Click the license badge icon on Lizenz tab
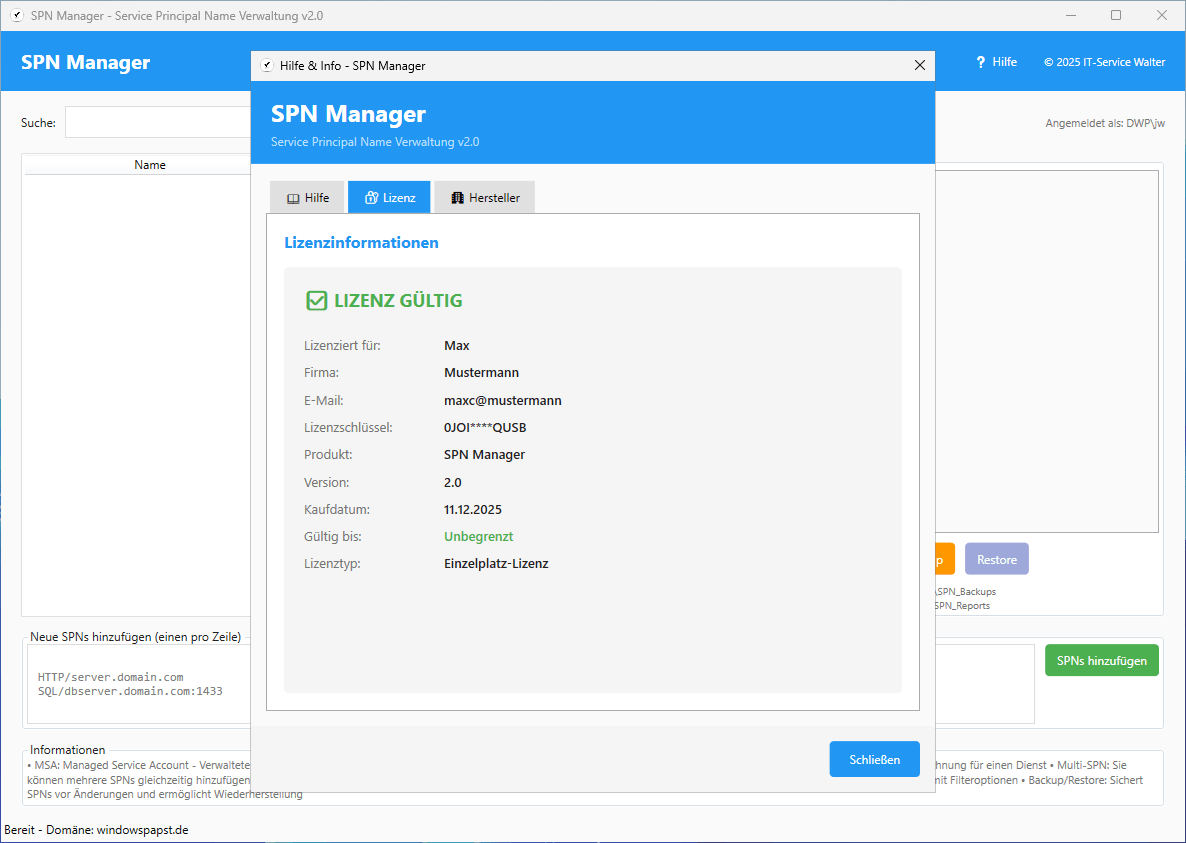This screenshot has width=1186, height=843. coord(371,198)
